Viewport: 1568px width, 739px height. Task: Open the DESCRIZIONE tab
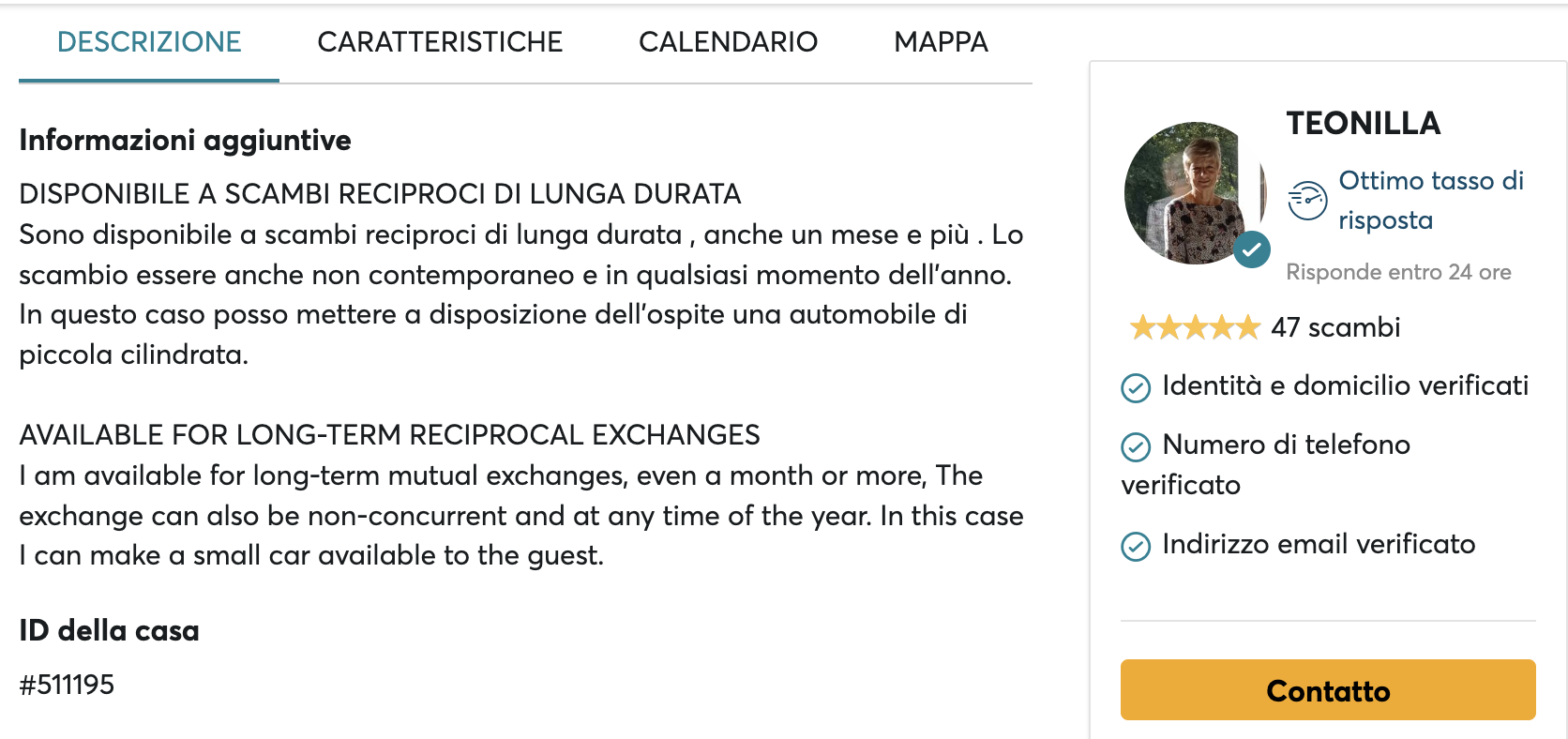(x=149, y=42)
